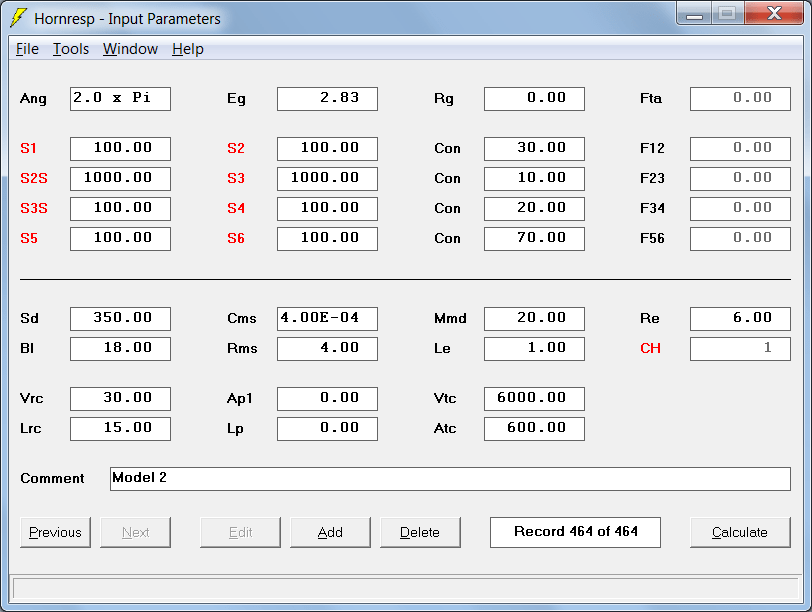Viewport: 812px width, 612px height.
Task: Open the File menu
Action: (27, 49)
